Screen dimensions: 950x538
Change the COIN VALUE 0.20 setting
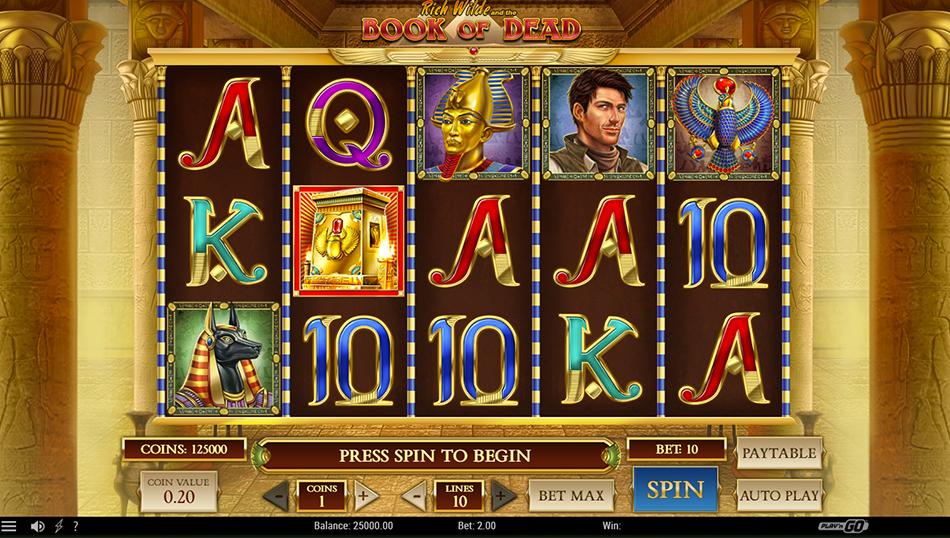point(179,491)
